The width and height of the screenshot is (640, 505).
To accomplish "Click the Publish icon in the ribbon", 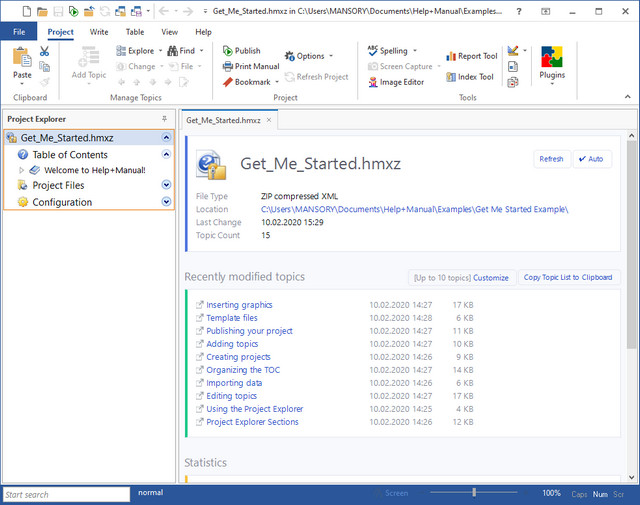I will [228, 51].
